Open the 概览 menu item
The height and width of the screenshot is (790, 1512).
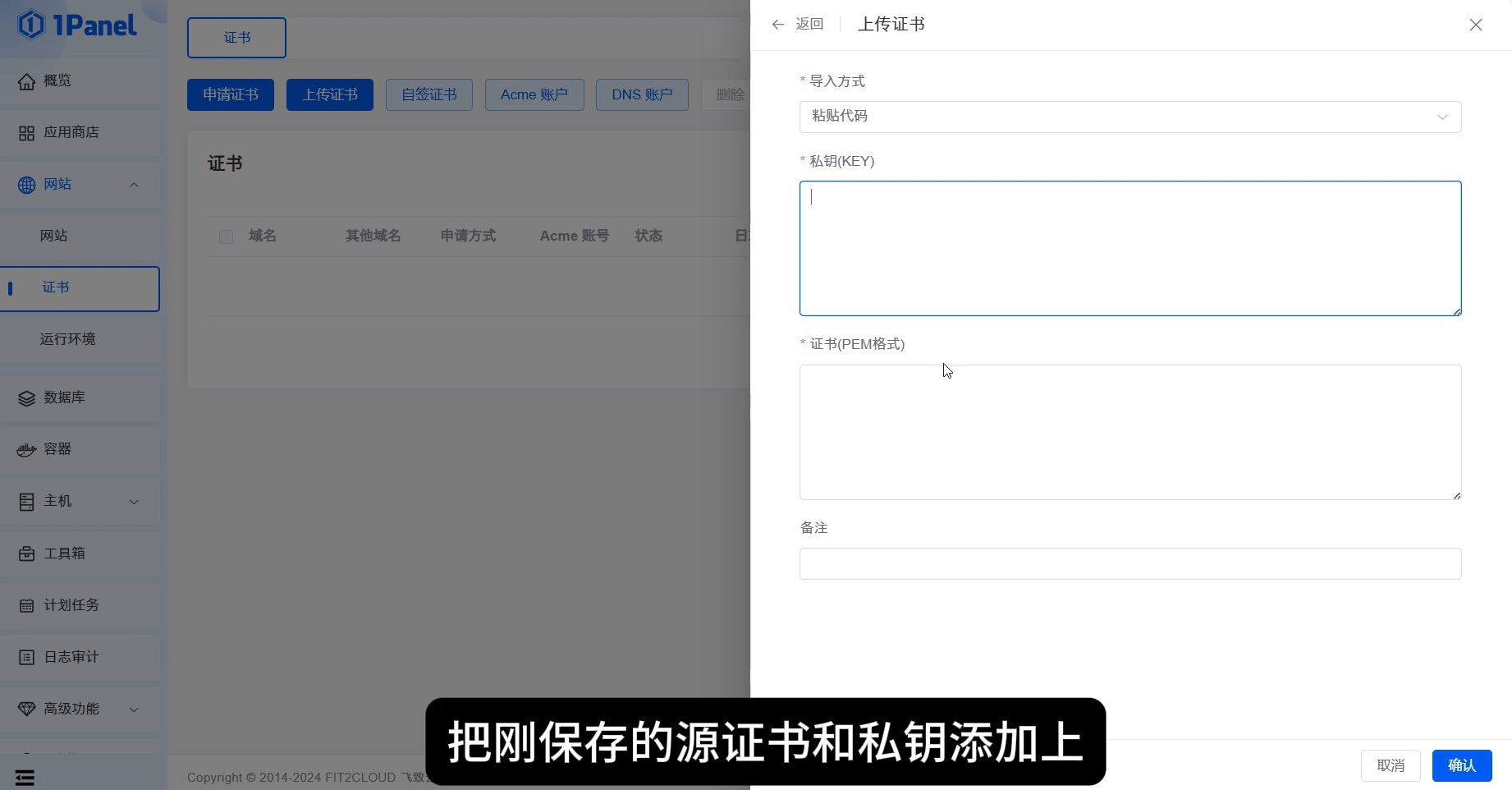80,80
